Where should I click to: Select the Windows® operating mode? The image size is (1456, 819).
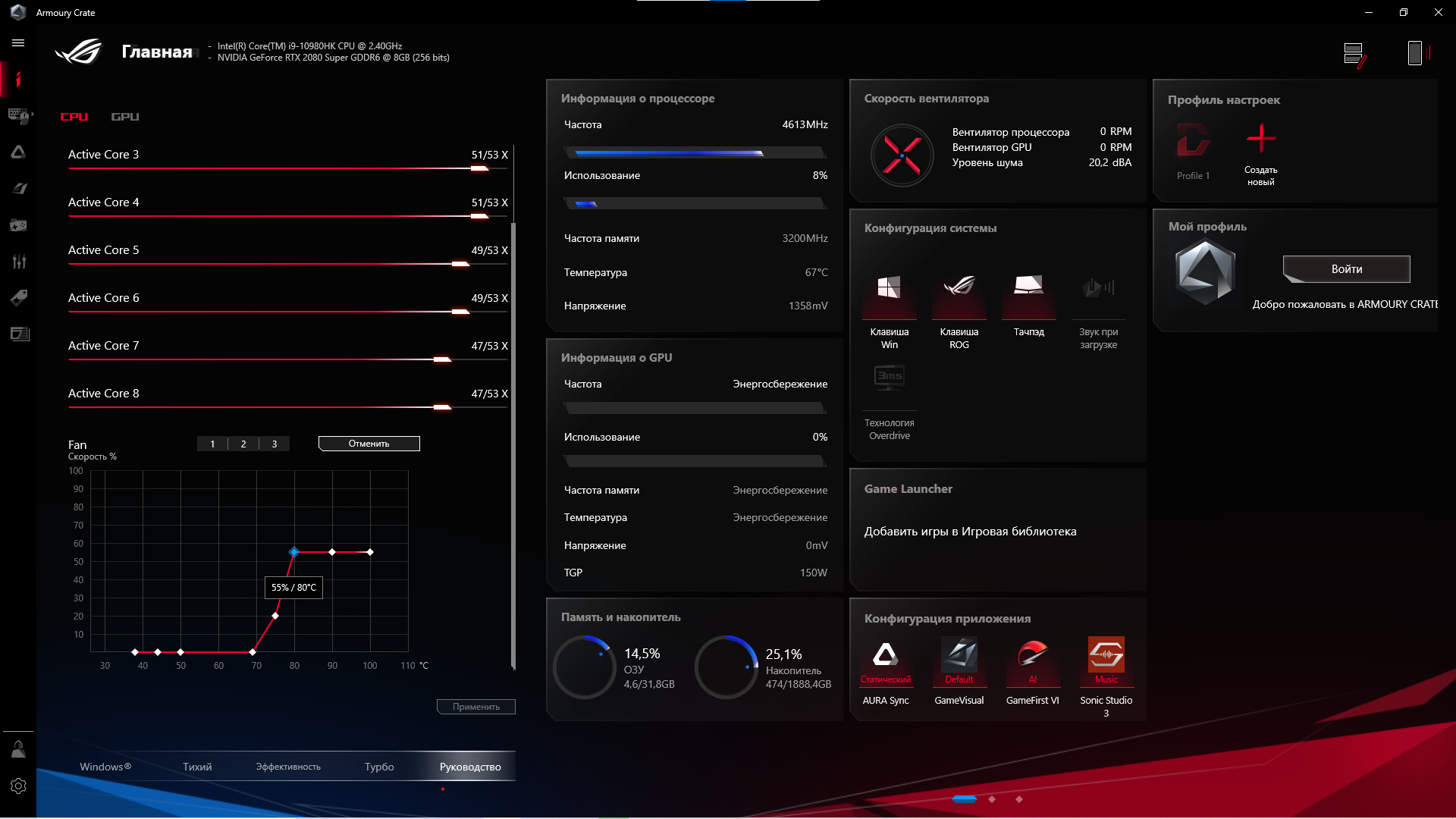[x=105, y=767]
